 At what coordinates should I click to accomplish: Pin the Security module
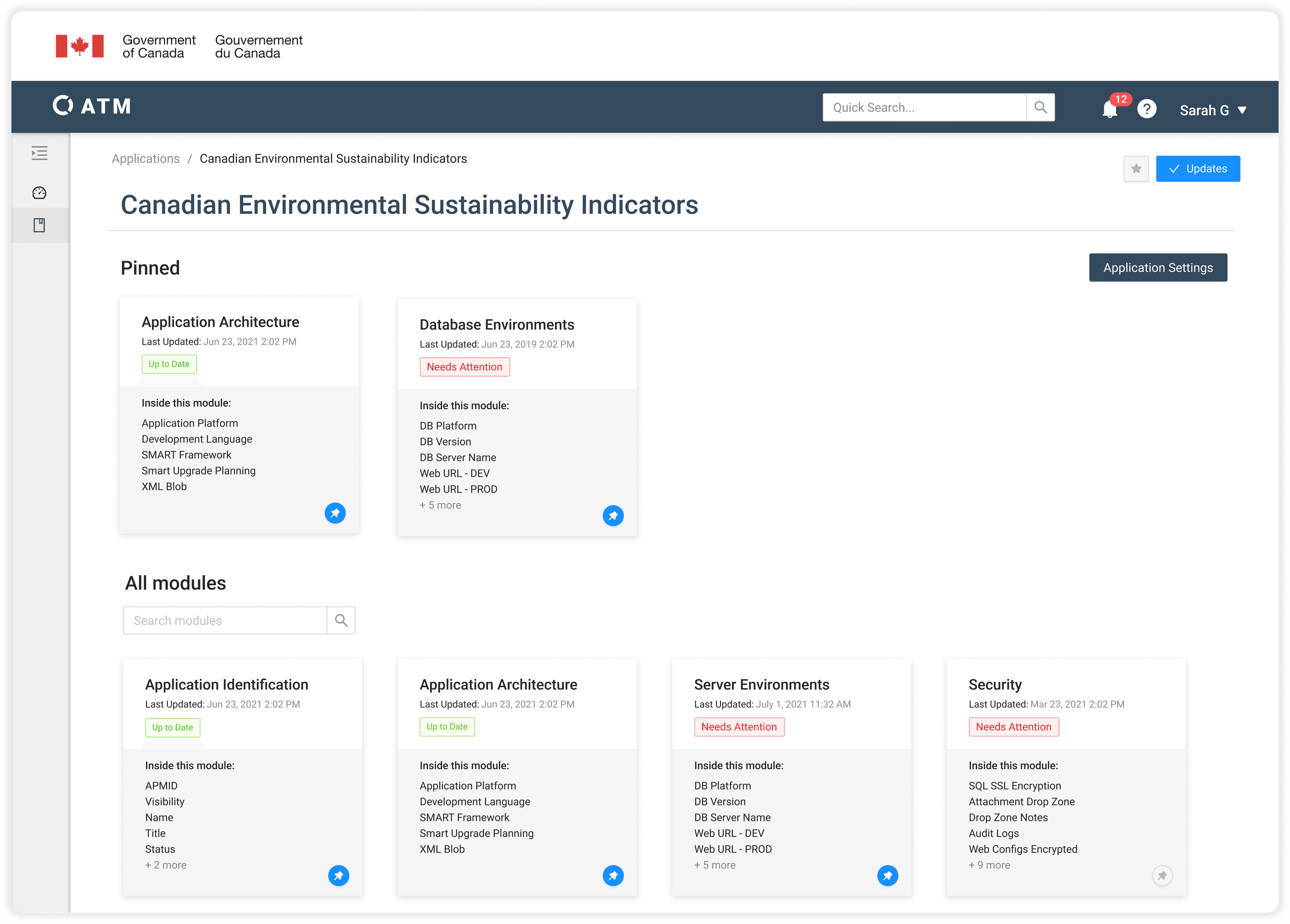point(1162,876)
